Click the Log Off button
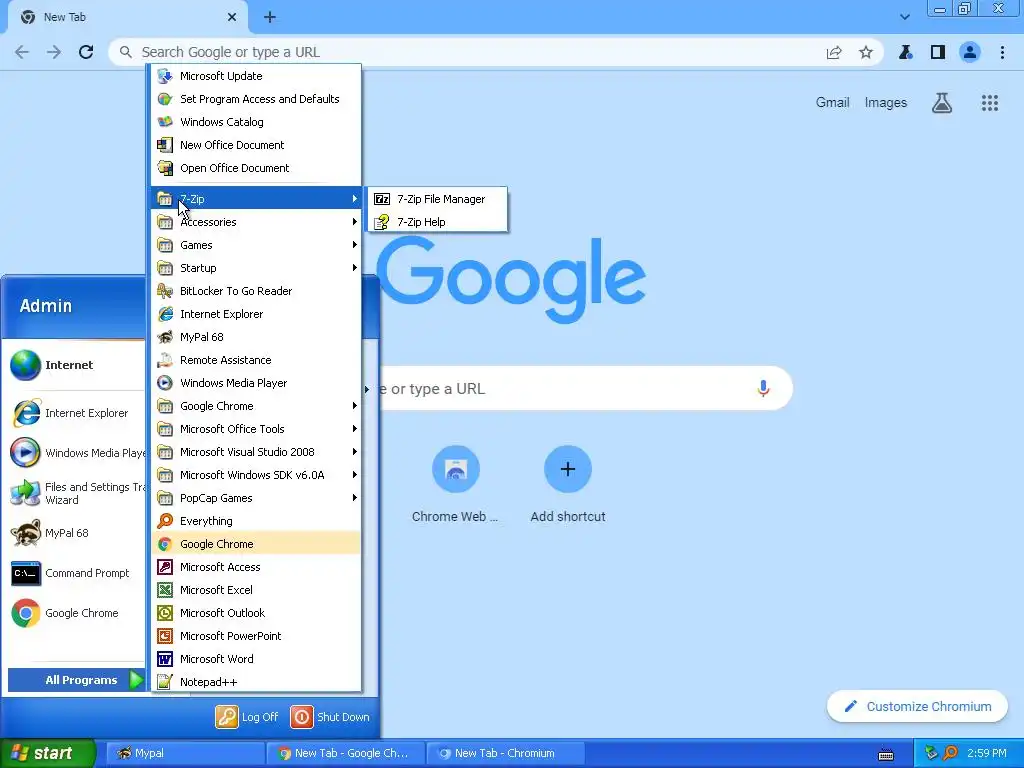The height and width of the screenshot is (768, 1024). 247,717
